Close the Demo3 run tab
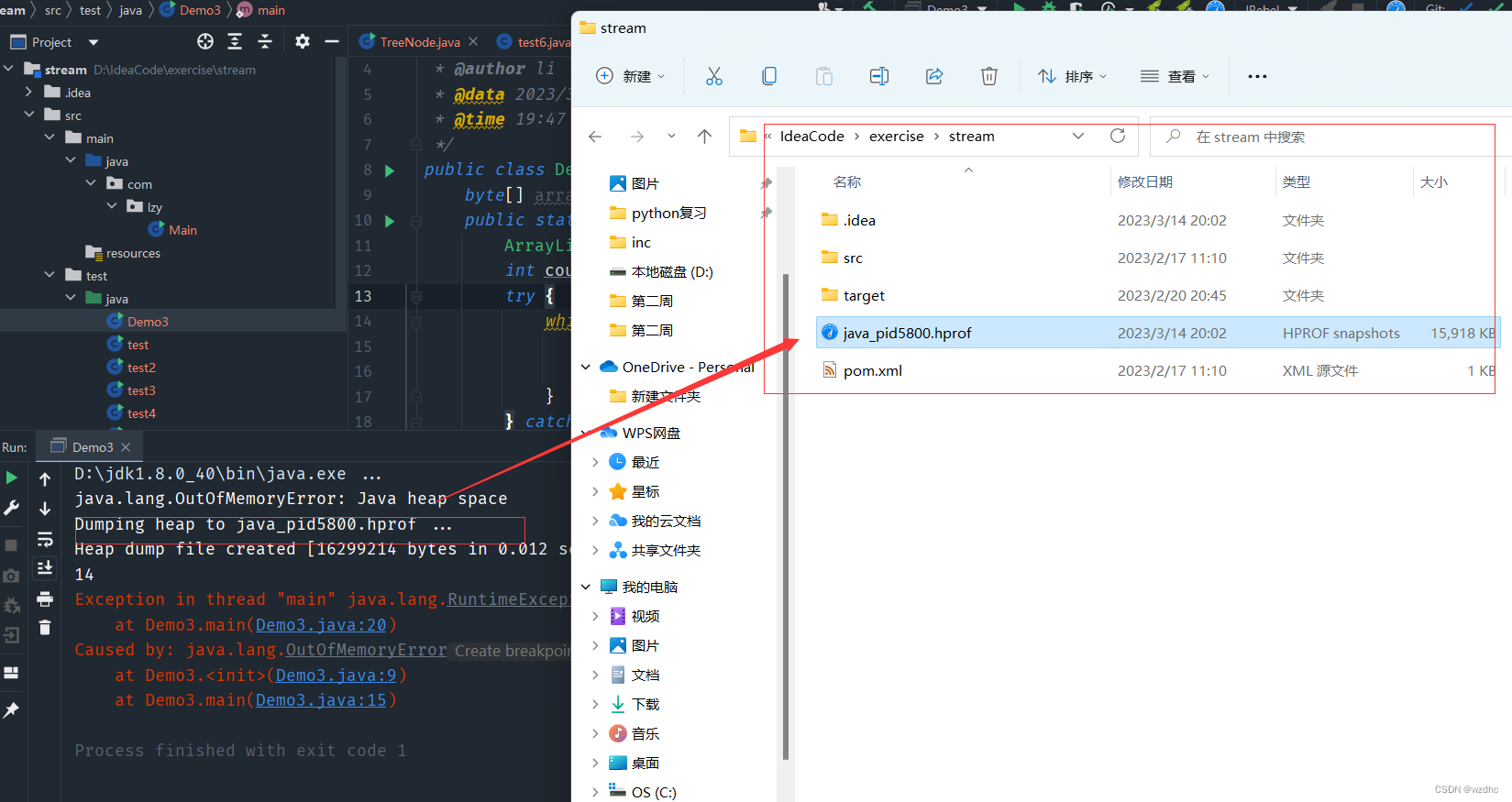 (x=126, y=447)
